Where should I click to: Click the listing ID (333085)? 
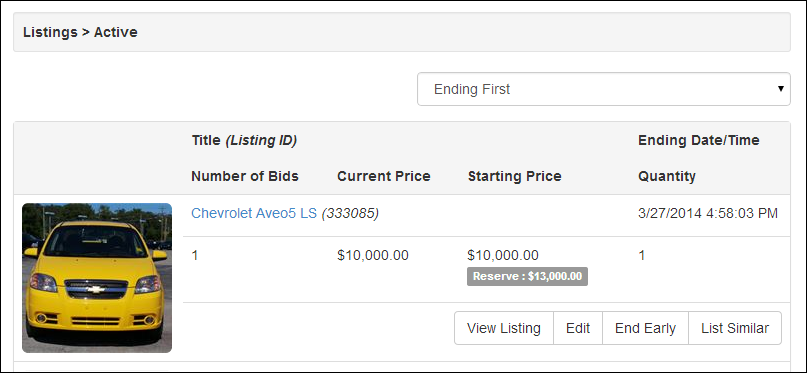coord(350,214)
